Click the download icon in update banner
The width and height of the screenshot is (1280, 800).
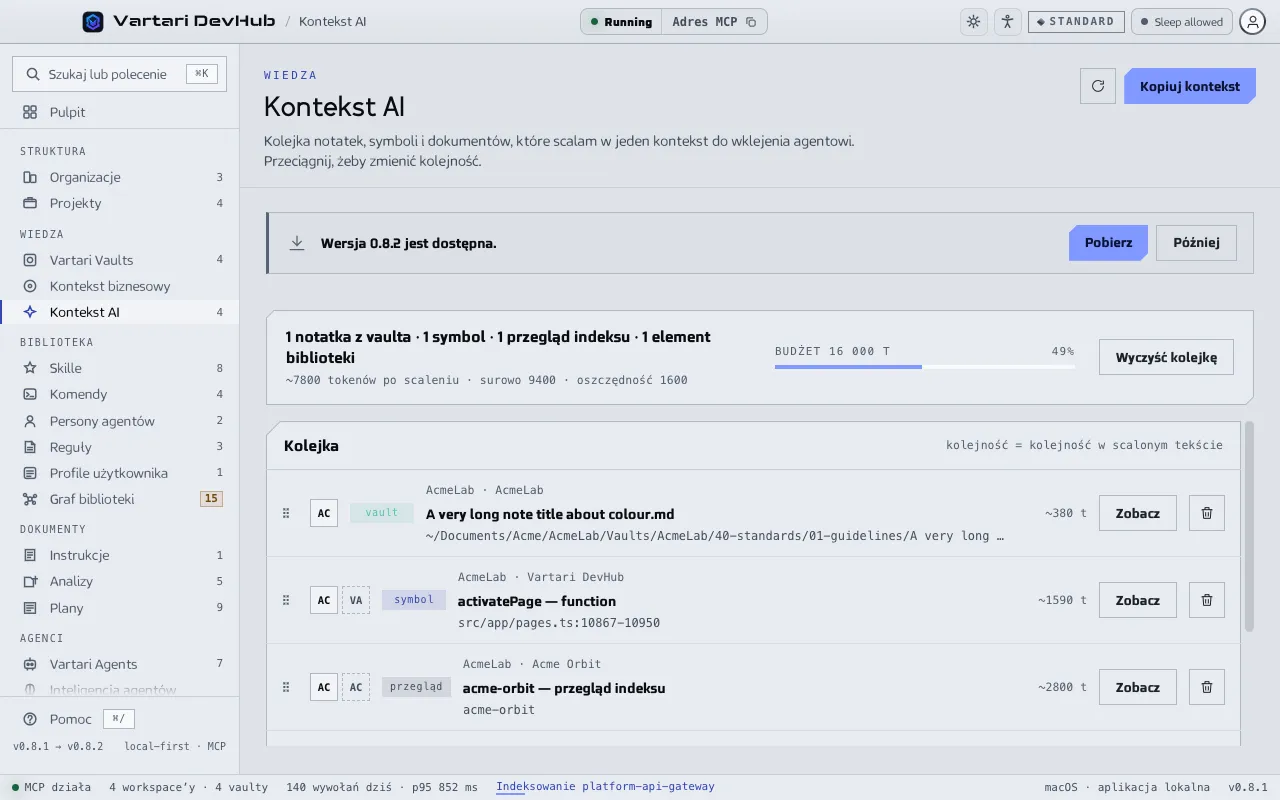(x=297, y=243)
